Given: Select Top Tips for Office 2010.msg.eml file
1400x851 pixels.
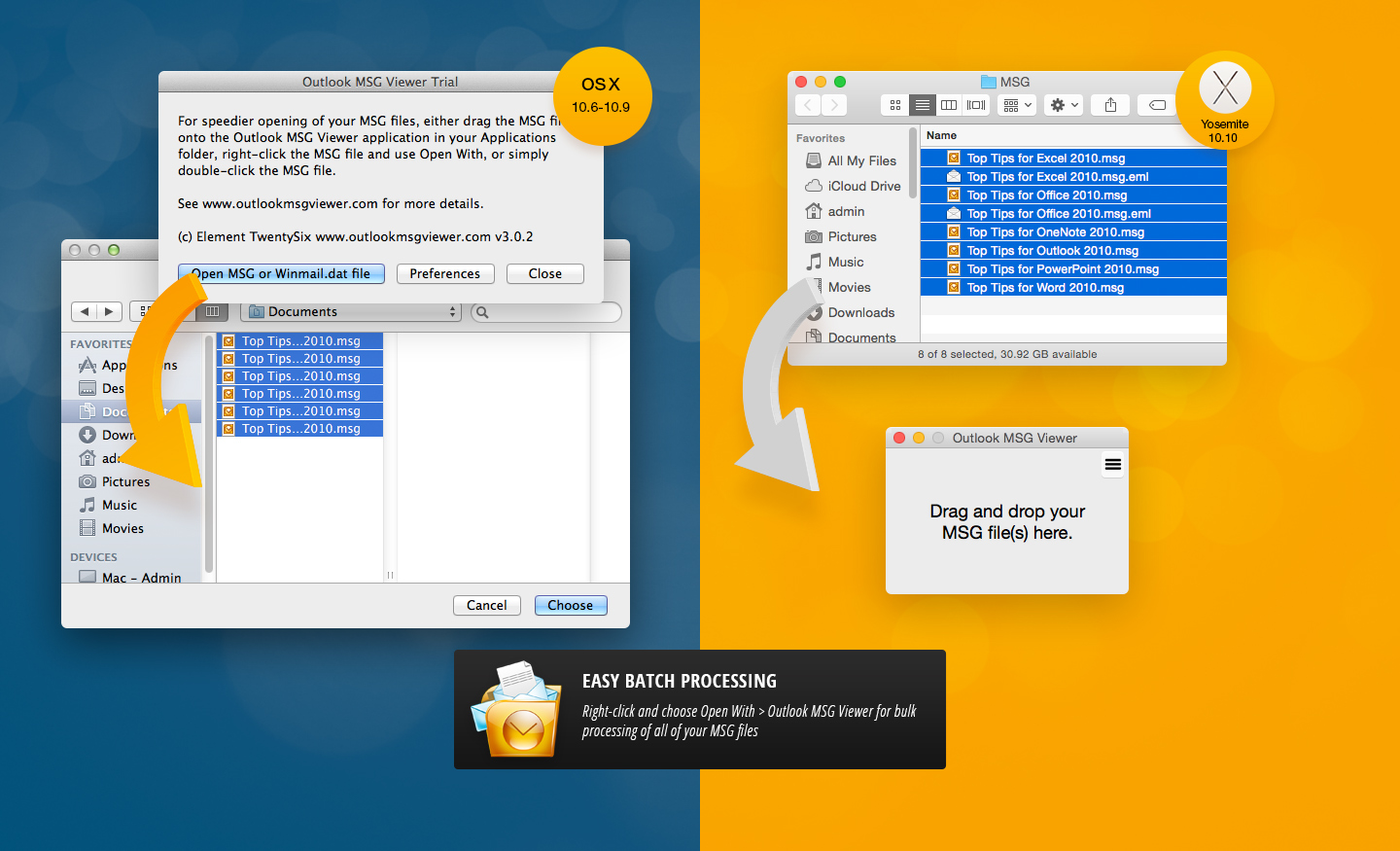Looking at the screenshot, I should [x=1073, y=214].
